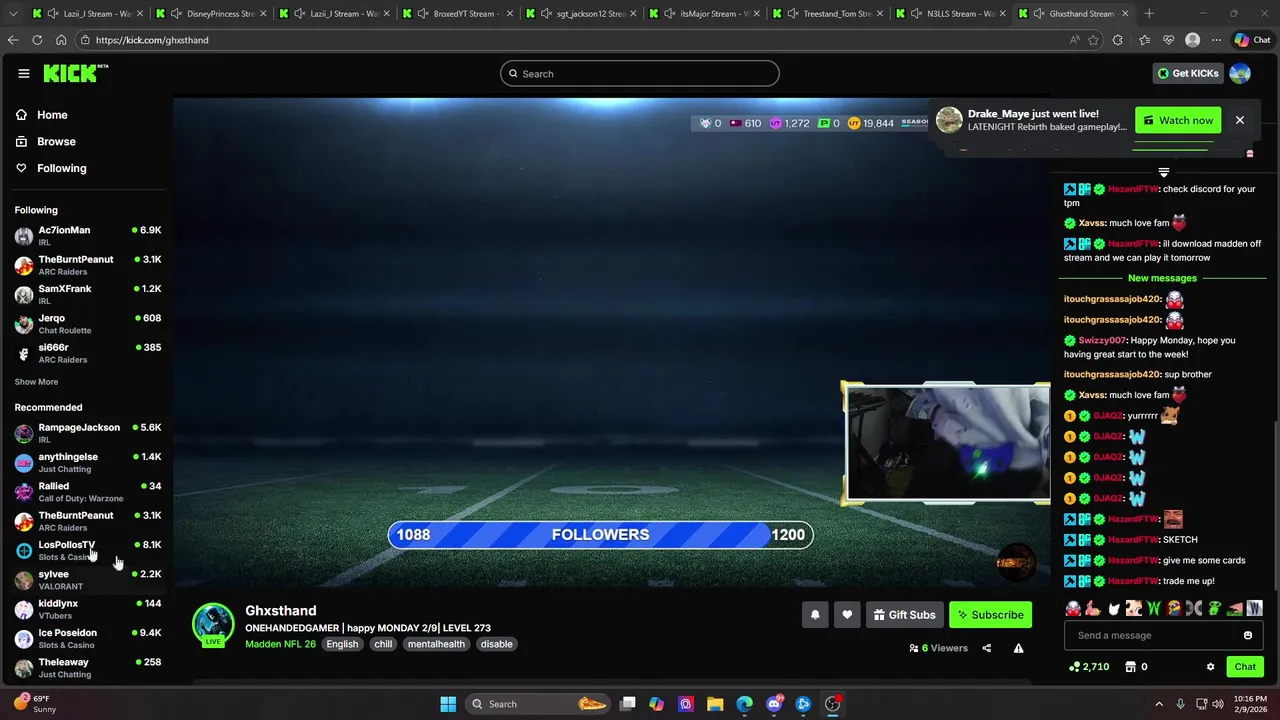This screenshot has height=720, width=1280.
Task: Open Ice Poseidon recommended channel
Action: (x=88, y=638)
